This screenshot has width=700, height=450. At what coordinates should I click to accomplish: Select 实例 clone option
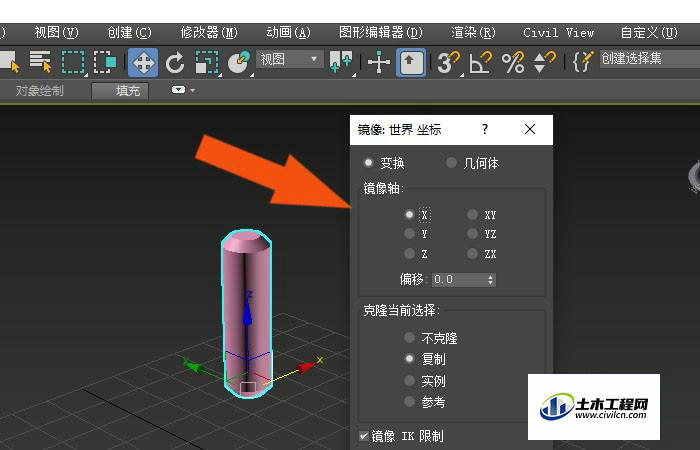coord(409,380)
